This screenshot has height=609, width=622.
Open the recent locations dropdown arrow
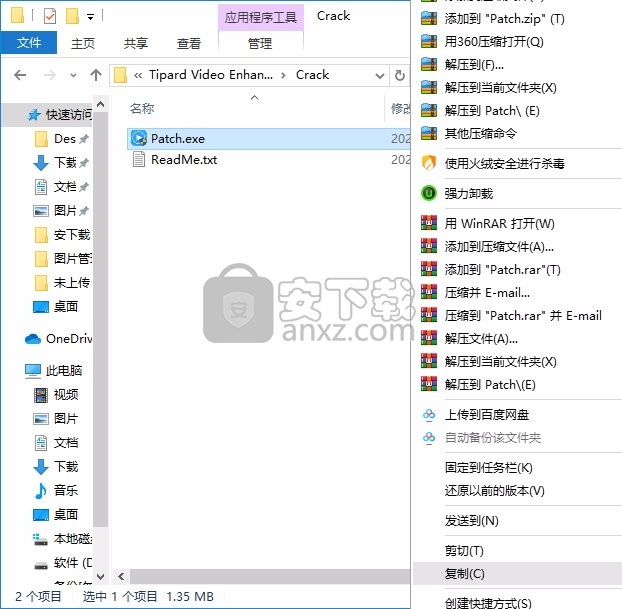point(73,75)
